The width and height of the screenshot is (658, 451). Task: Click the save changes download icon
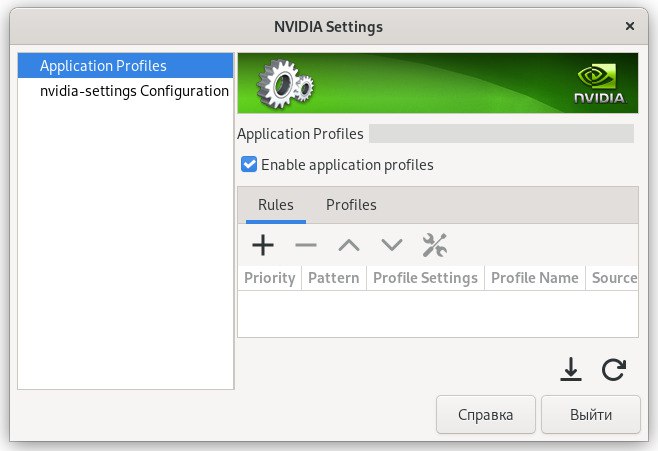point(570,370)
